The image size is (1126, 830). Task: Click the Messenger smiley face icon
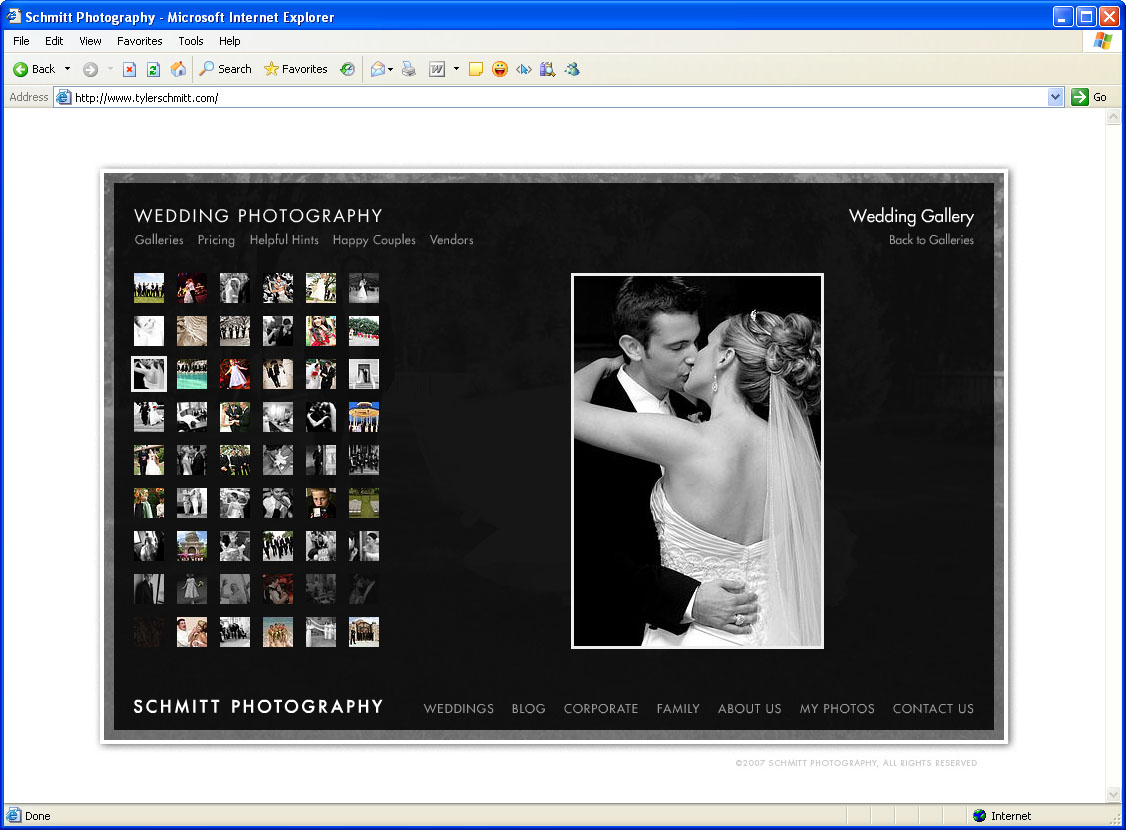tap(499, 69)
